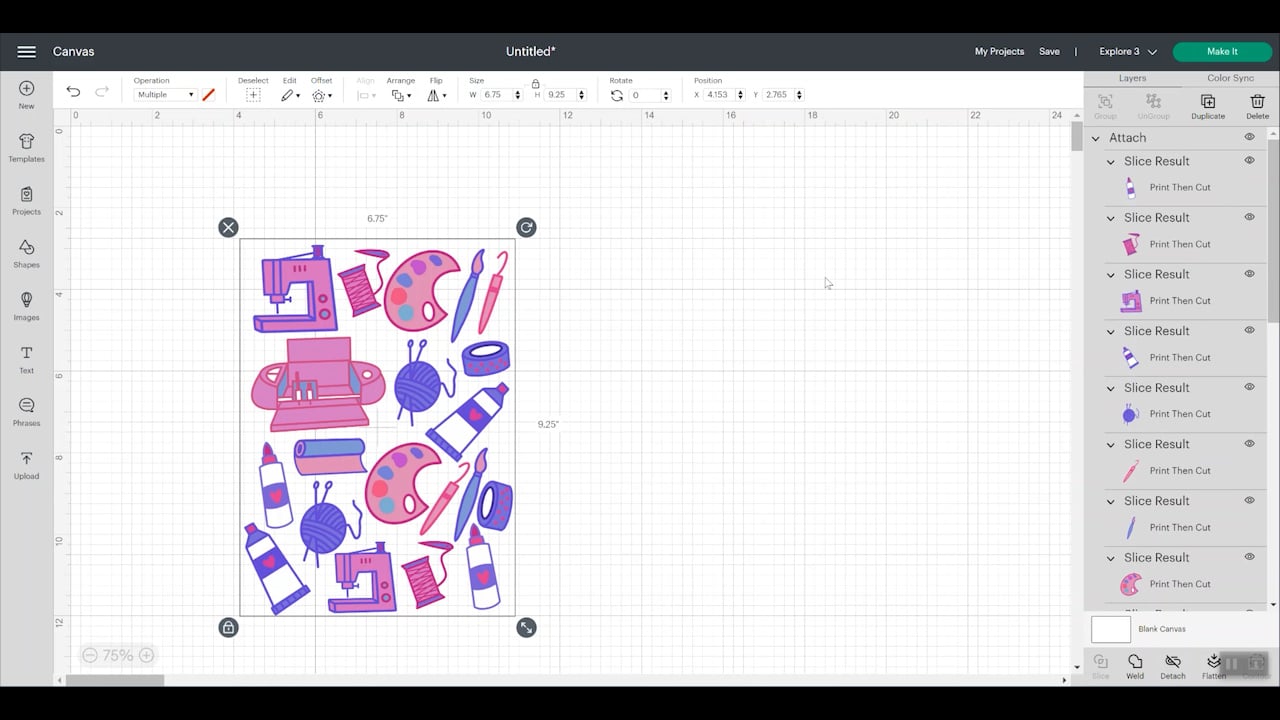Click the red slash operation color swatch

tap(208, 95)
